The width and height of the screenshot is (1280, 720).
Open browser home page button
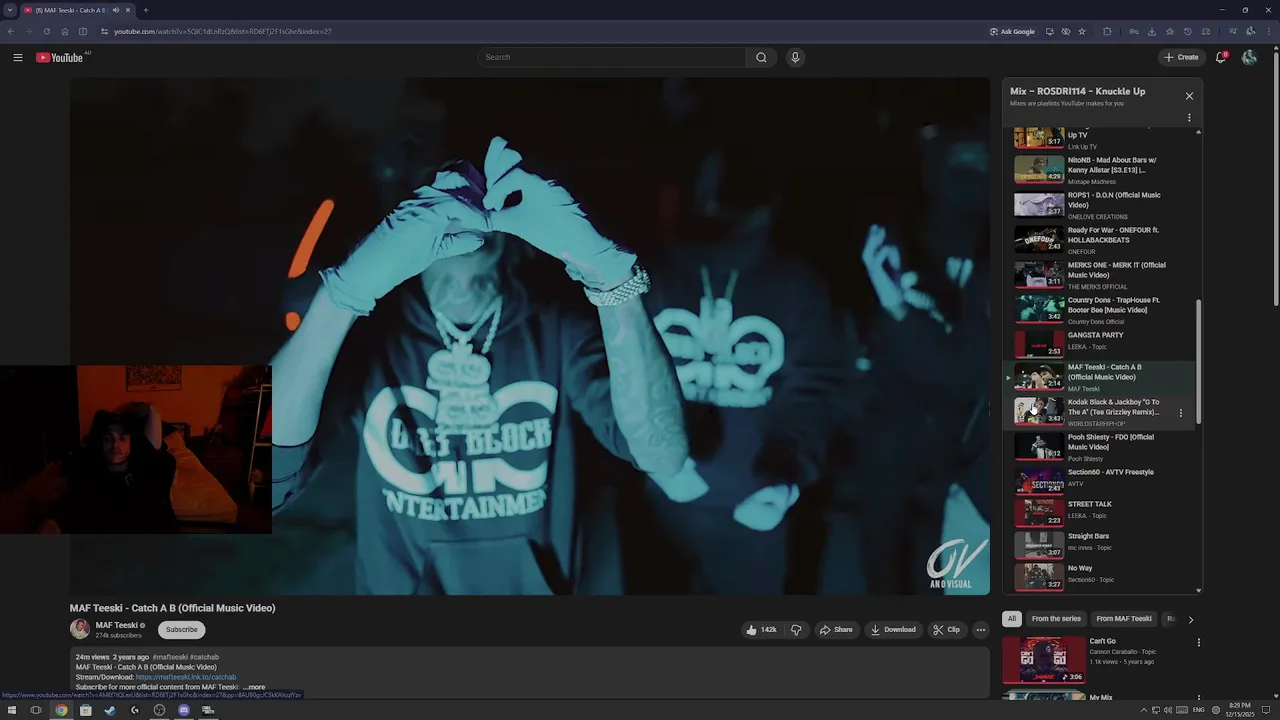coord(65,31)
